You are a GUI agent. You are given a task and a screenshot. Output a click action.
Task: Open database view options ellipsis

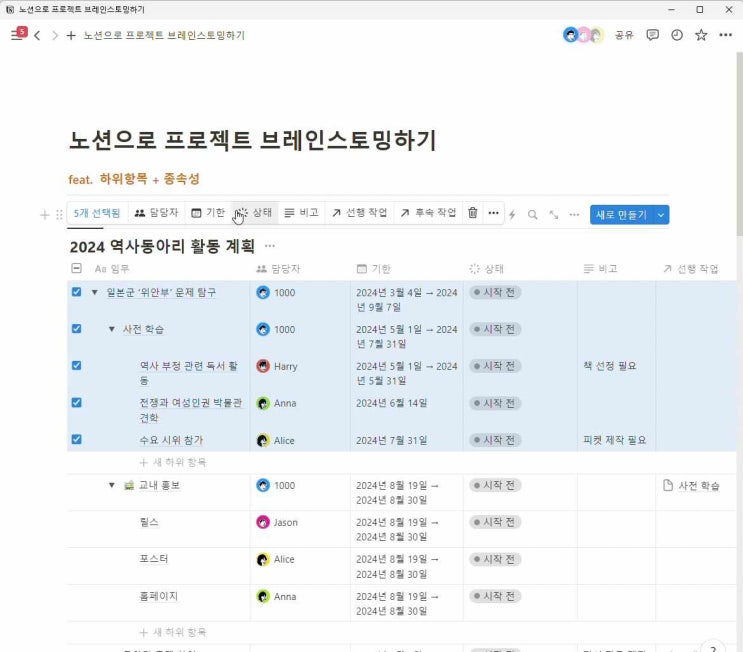click(x=574, y=215)
